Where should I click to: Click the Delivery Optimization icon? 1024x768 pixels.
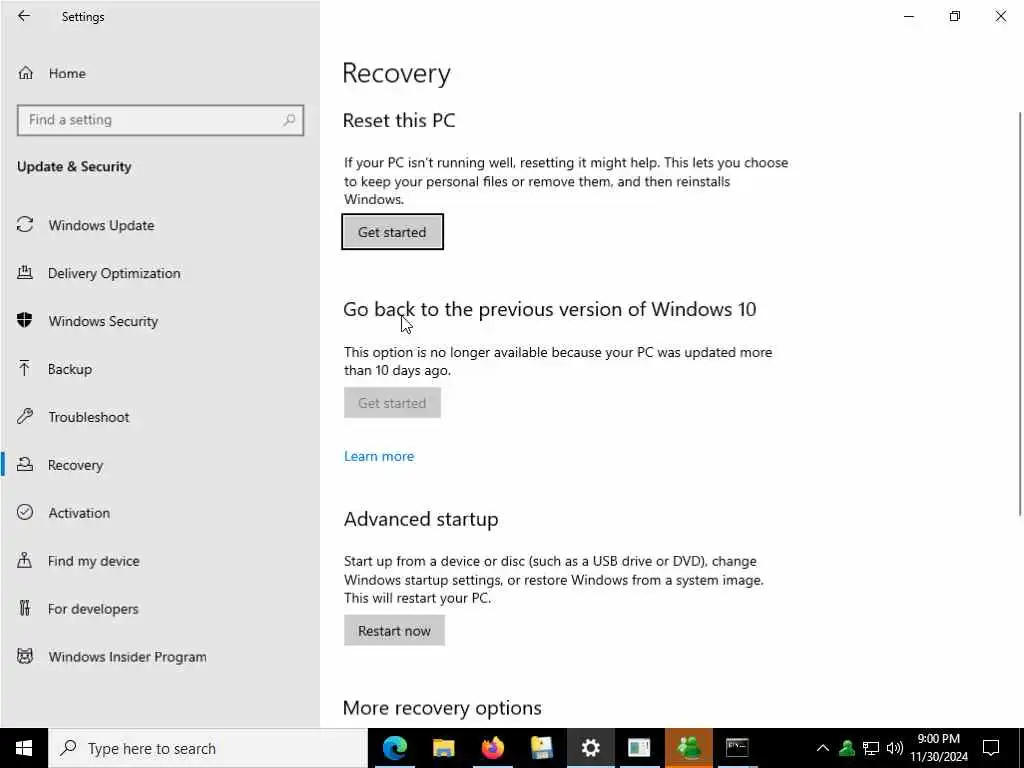pos(25,272)
